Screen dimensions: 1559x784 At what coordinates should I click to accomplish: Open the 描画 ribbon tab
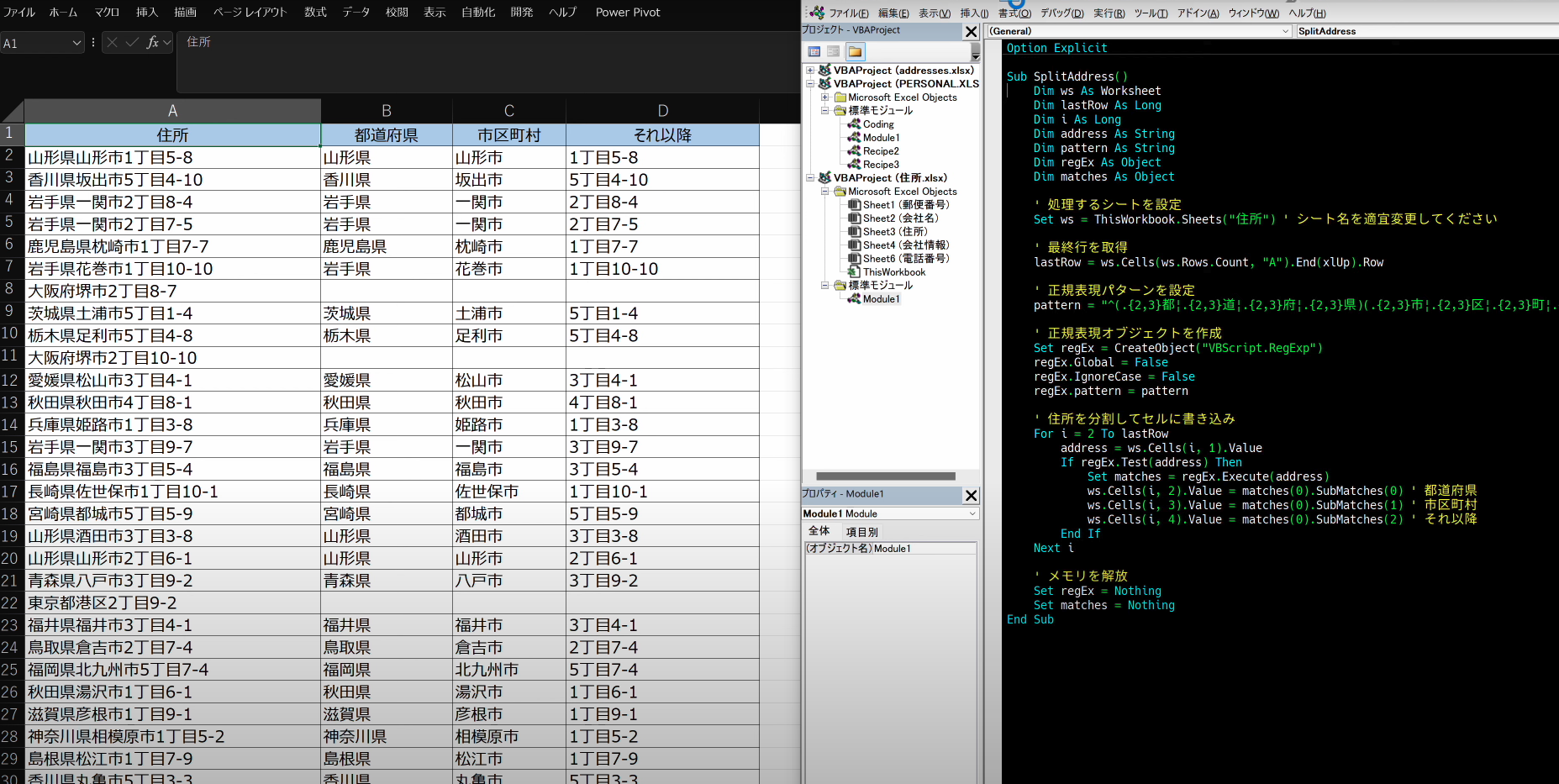pos(185,13)
